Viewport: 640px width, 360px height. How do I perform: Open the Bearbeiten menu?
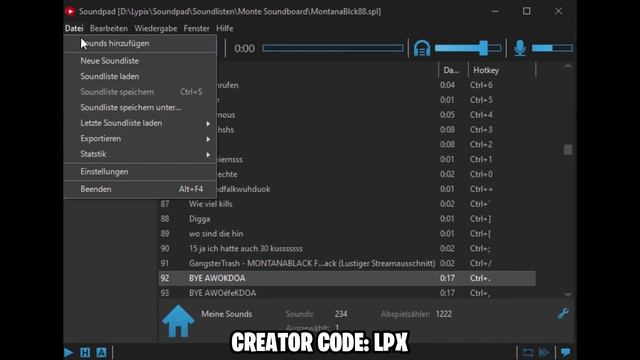pos(109,28)
